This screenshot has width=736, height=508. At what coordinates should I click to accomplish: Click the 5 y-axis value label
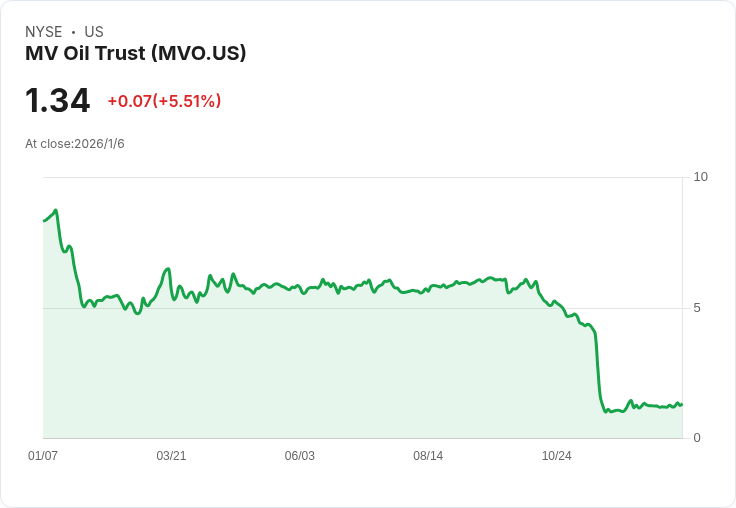[x=697, y=308]
